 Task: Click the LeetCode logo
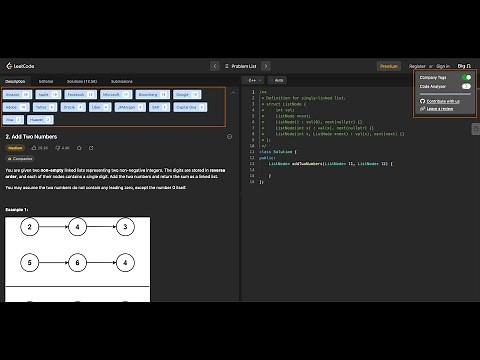click(x=20, y=66)
